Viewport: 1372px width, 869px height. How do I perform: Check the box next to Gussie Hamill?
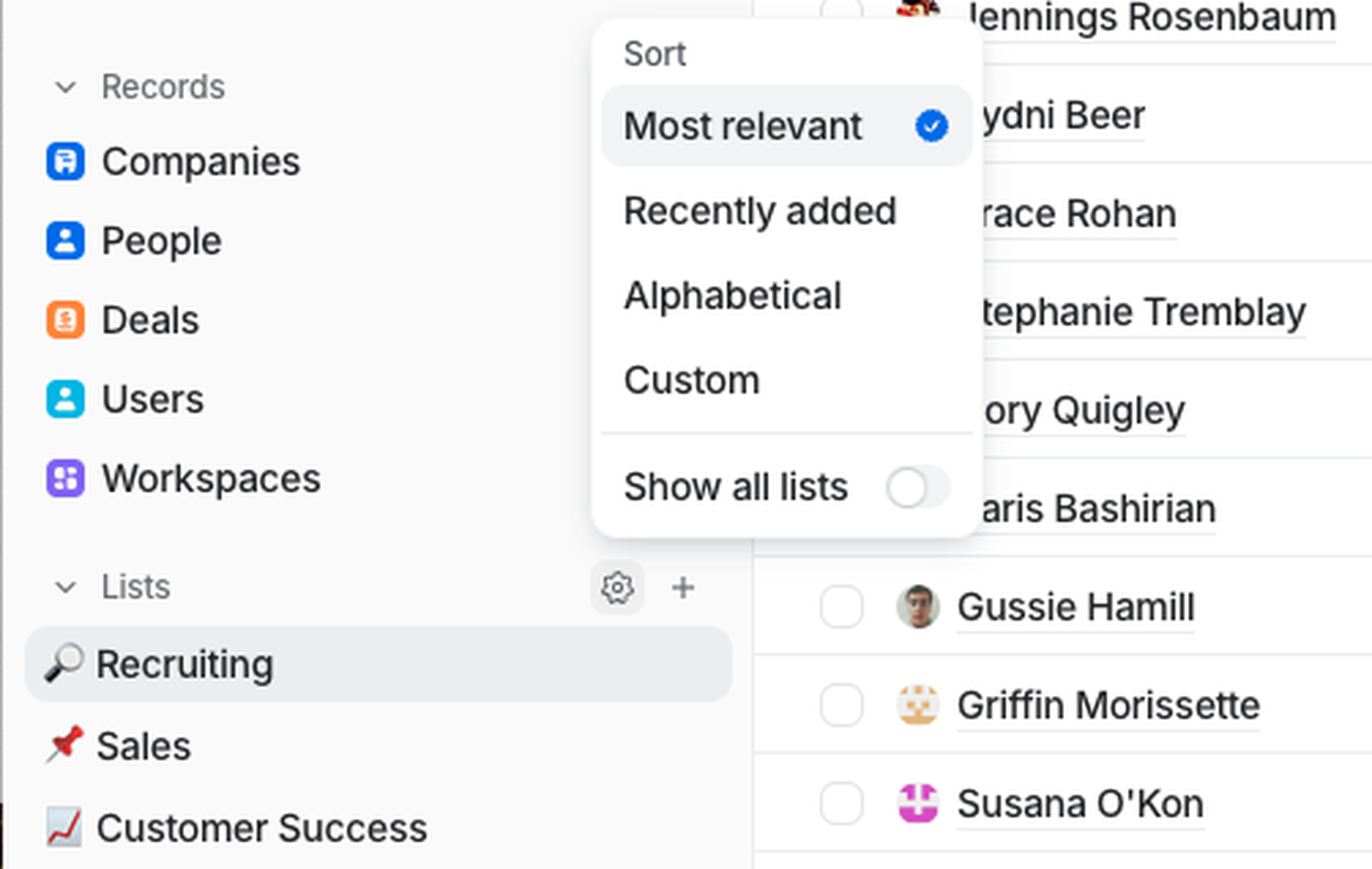pos(841,606)
